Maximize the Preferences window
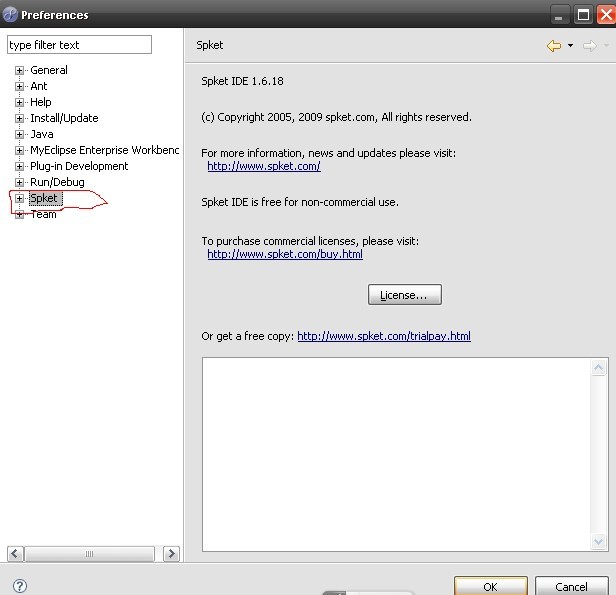616x595 pixels. click(583, 15)
